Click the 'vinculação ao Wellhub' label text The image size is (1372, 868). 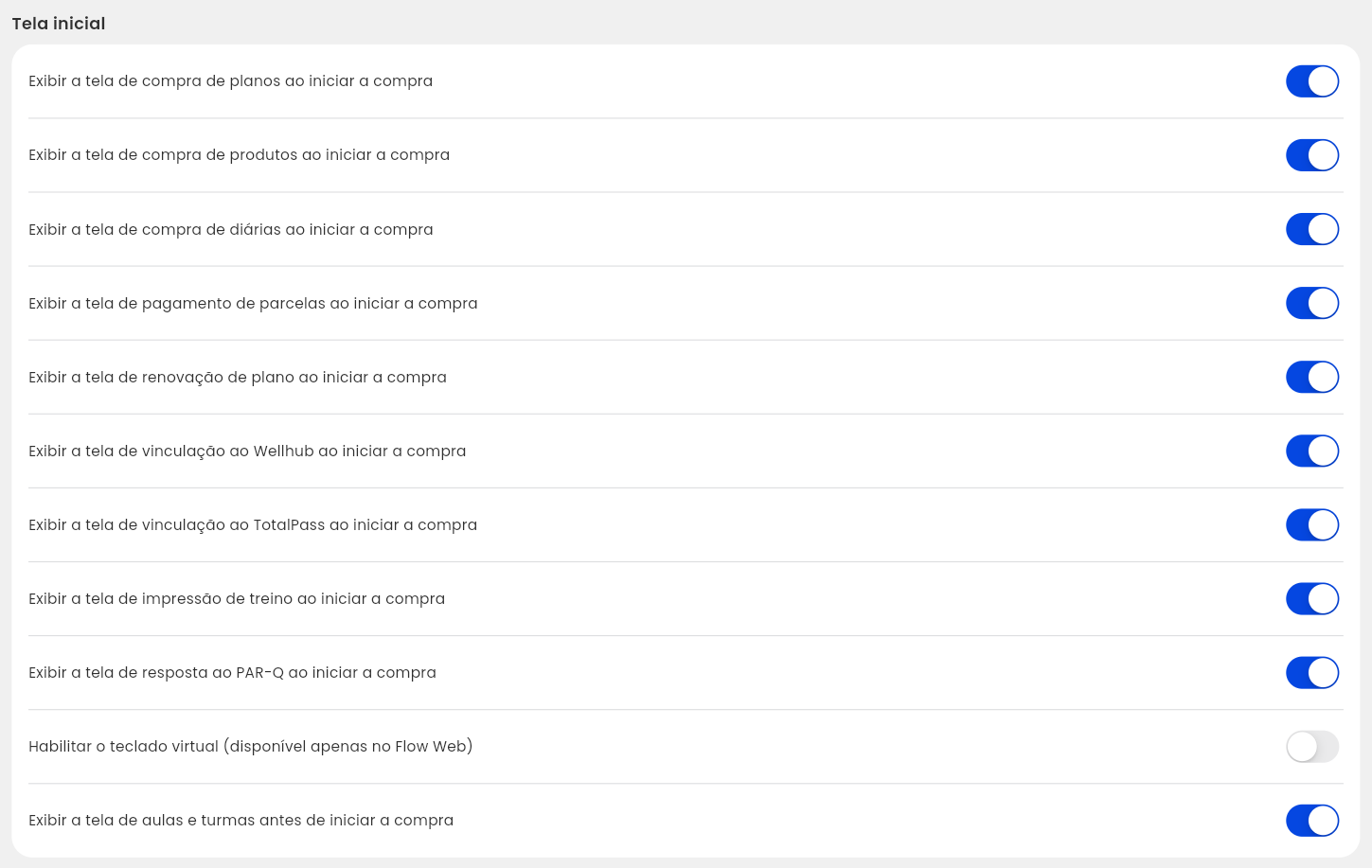pyautogui.click(x=247, y=452)
